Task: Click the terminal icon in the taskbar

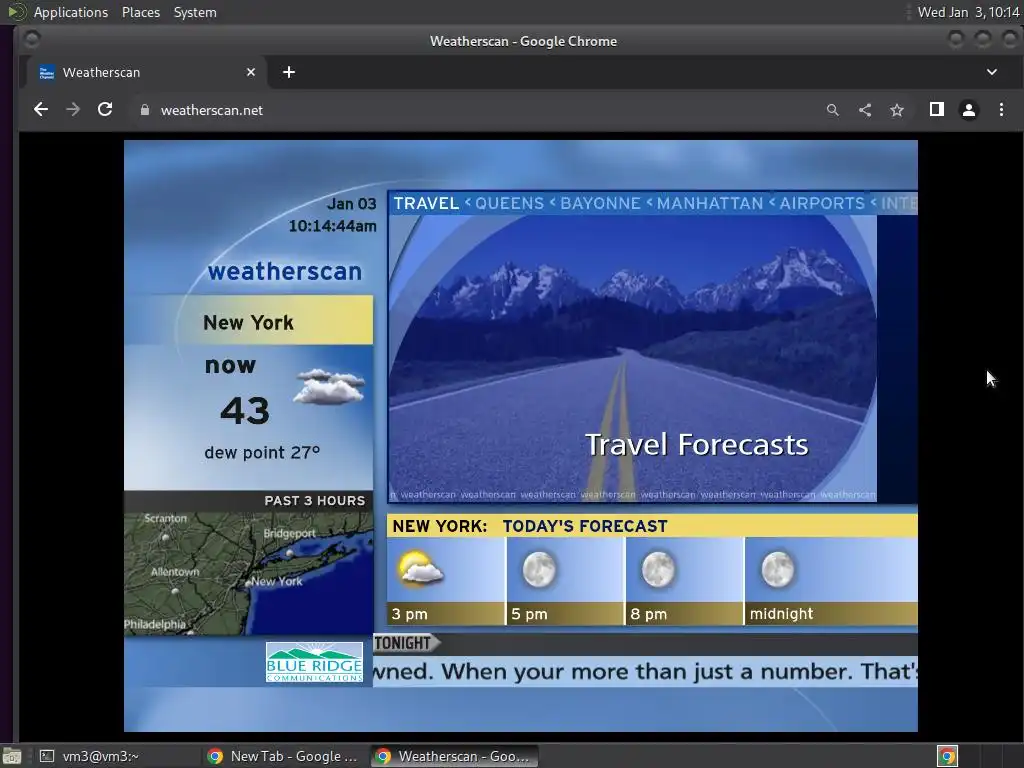Action: point(47,756)
